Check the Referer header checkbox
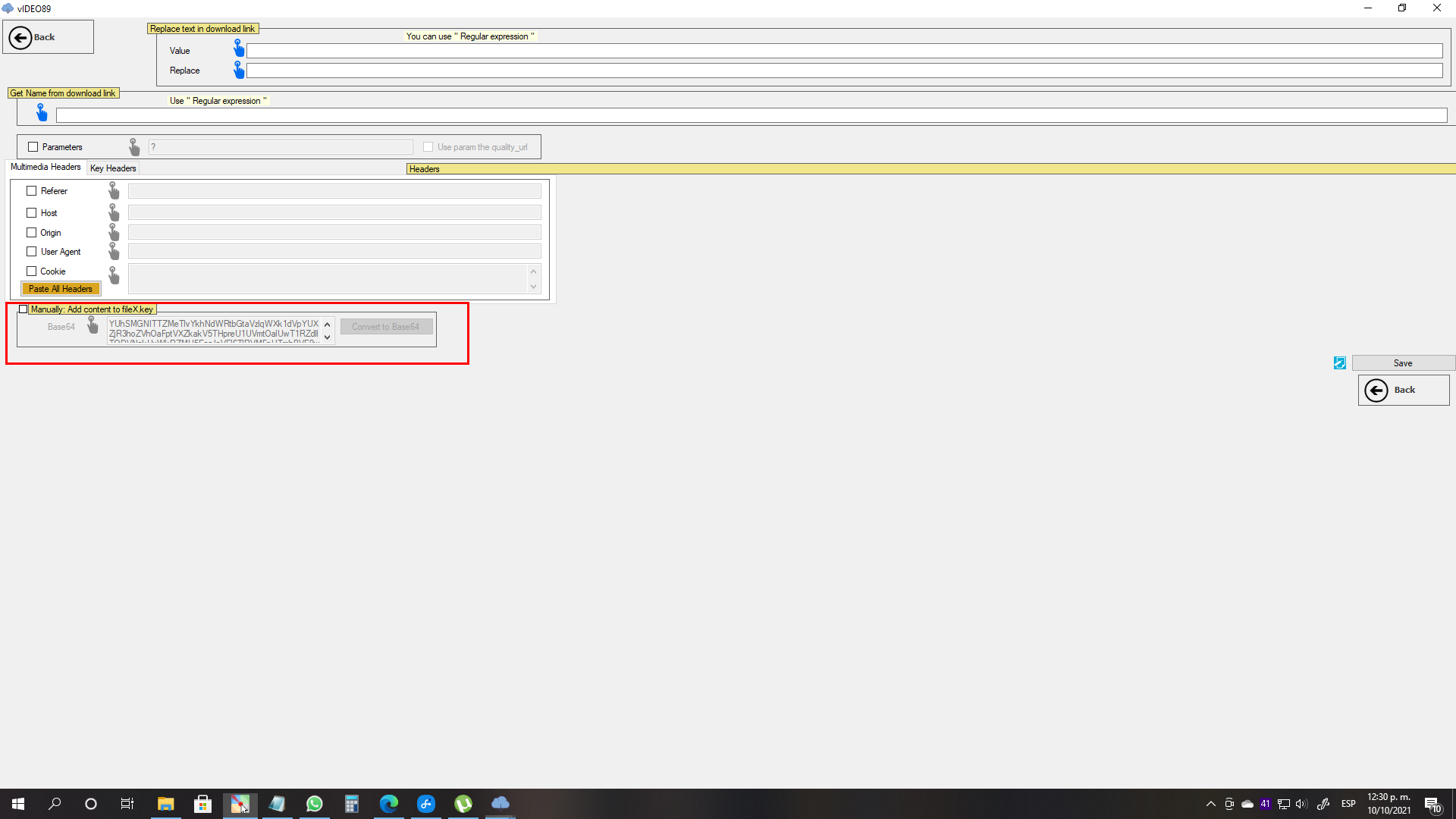1456x819 pixels. 32,191
